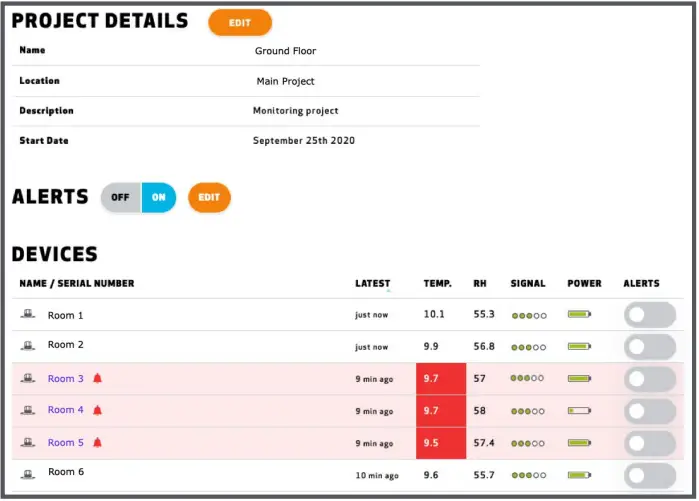Click the 9.9 temperature value
699x501 pixels.
coord(431,346)
